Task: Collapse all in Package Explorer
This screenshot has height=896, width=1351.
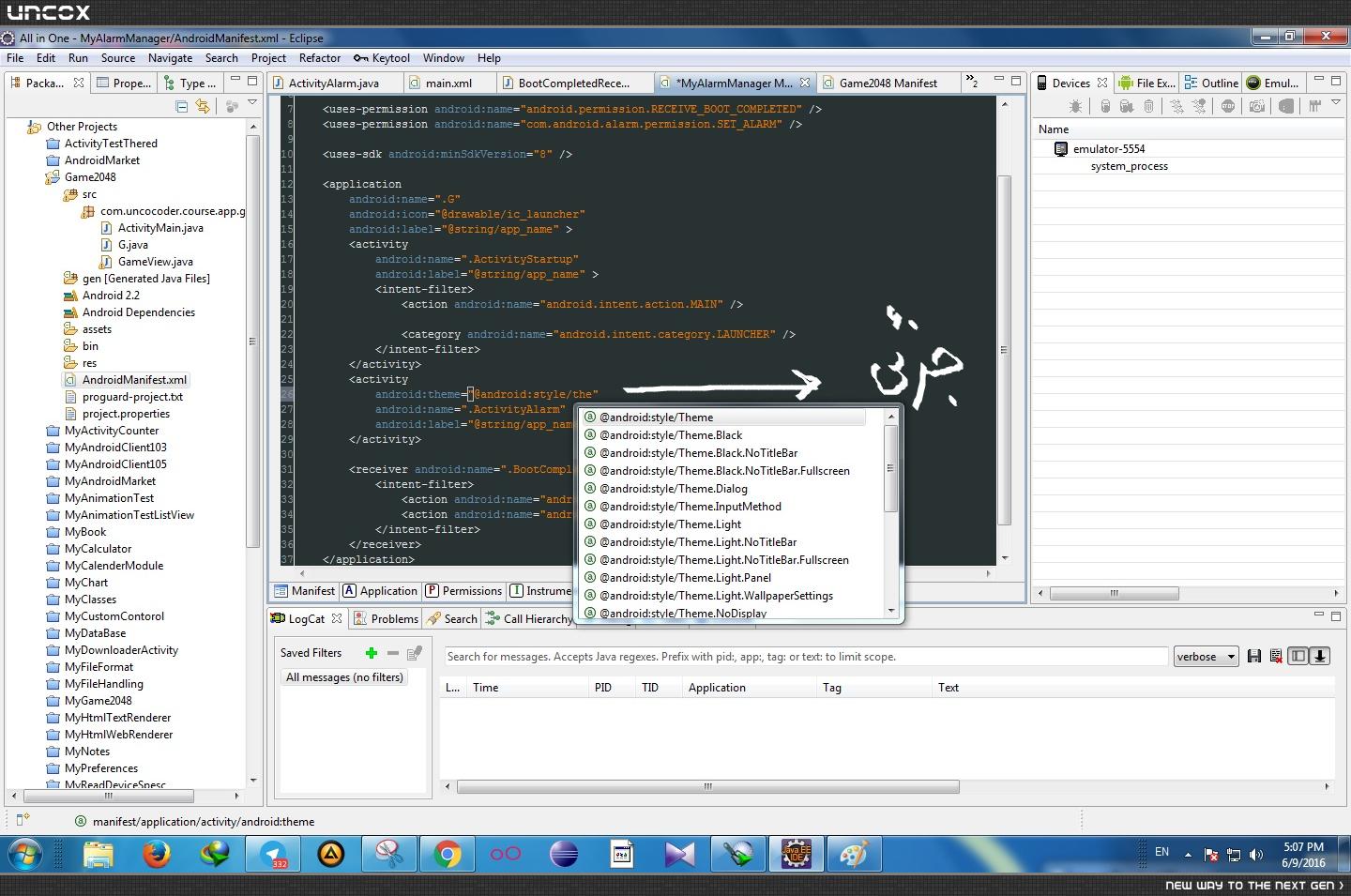Action: click(x=182, y=106)
